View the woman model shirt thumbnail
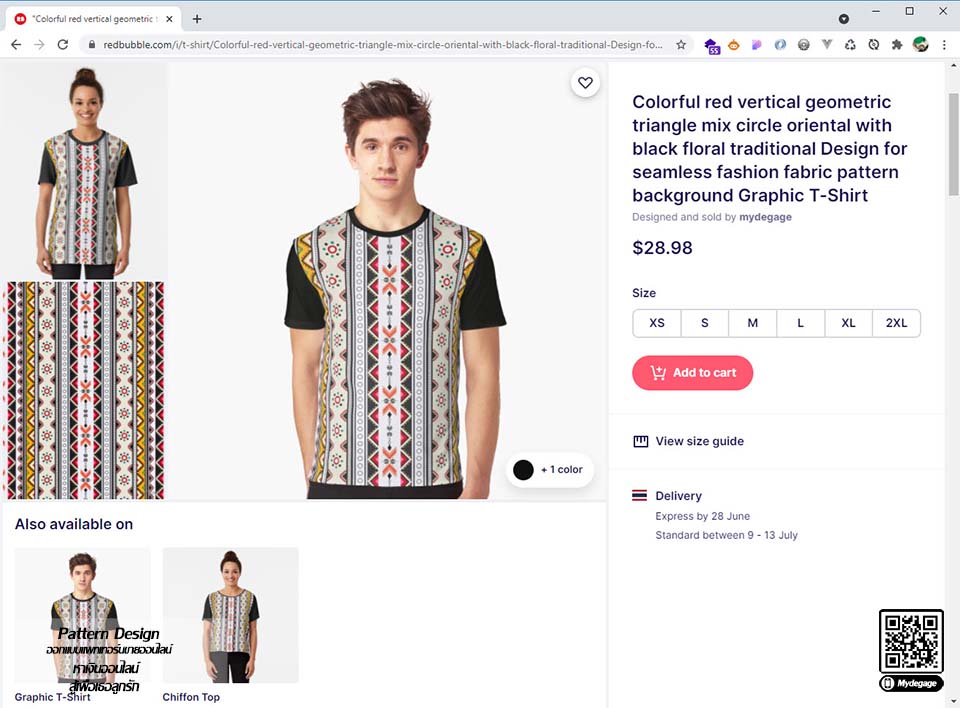 tap(84, 171)
